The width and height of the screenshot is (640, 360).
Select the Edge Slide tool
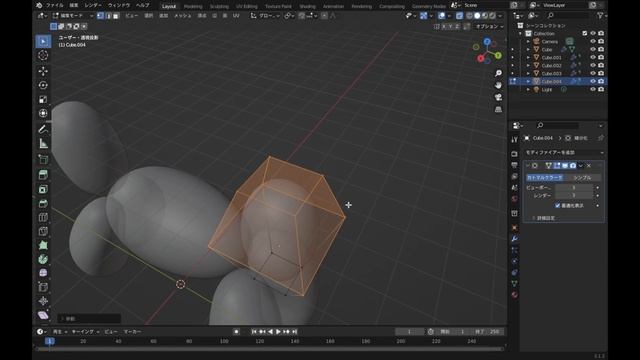(x=43, y=287)
